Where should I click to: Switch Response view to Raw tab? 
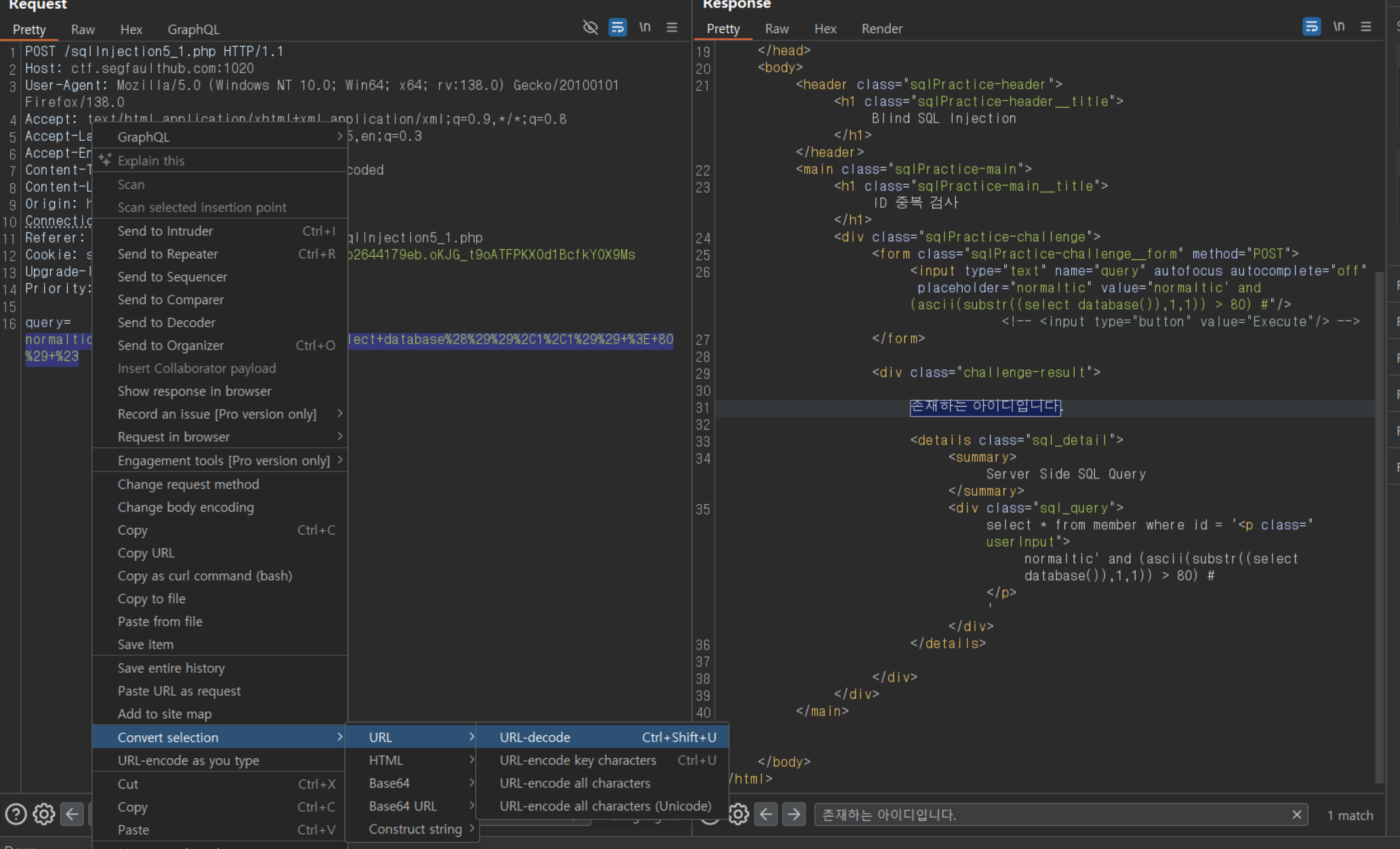click(x=777, y=28)
